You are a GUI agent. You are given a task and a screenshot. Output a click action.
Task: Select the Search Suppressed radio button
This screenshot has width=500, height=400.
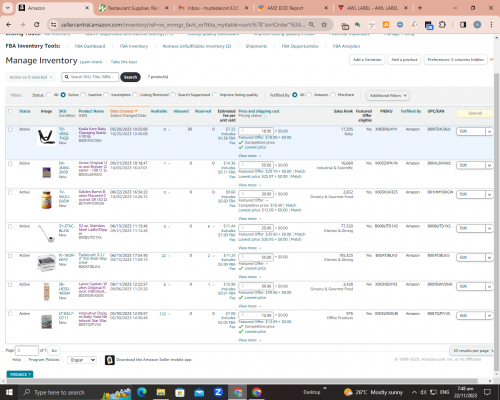point(173,95)
